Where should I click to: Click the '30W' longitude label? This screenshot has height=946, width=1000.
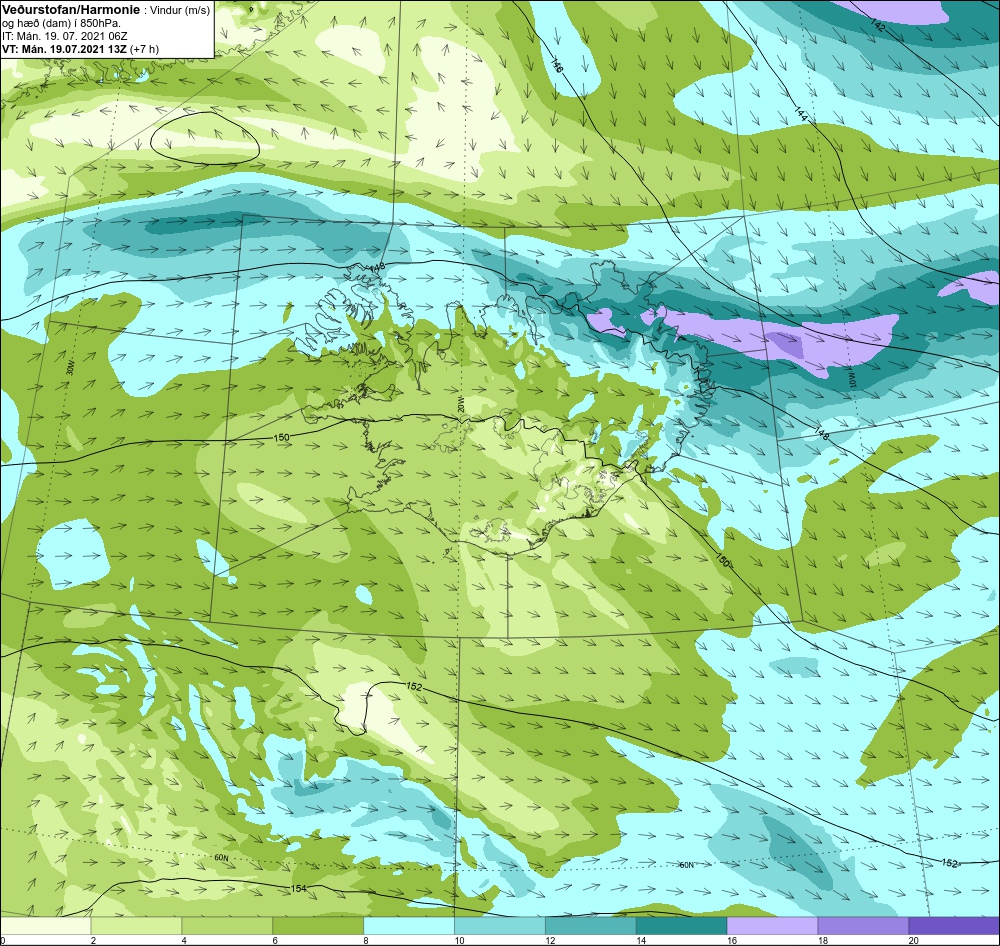70,367
